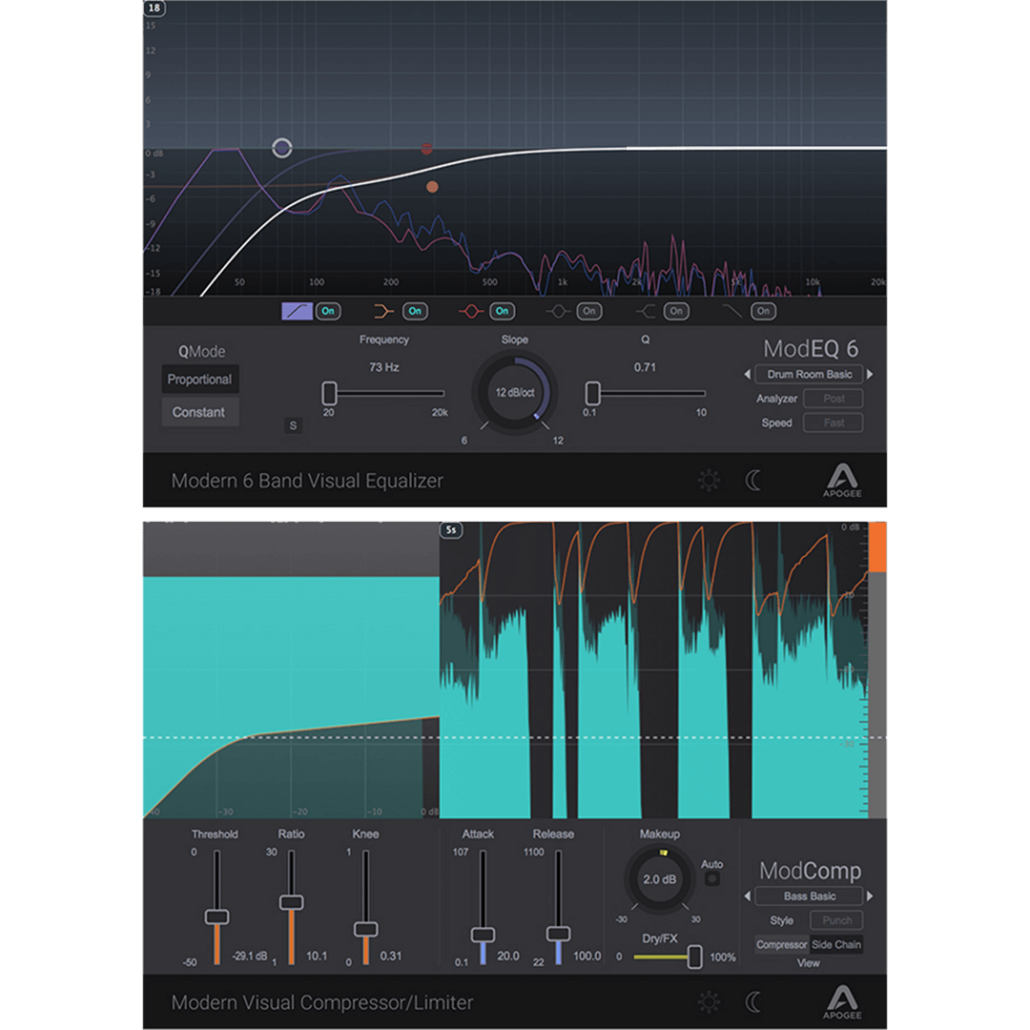The width and height of the screenshot is (1030, 1030).
Task: Open the Analyzer Post dropdown
Action: click(833, 398)
